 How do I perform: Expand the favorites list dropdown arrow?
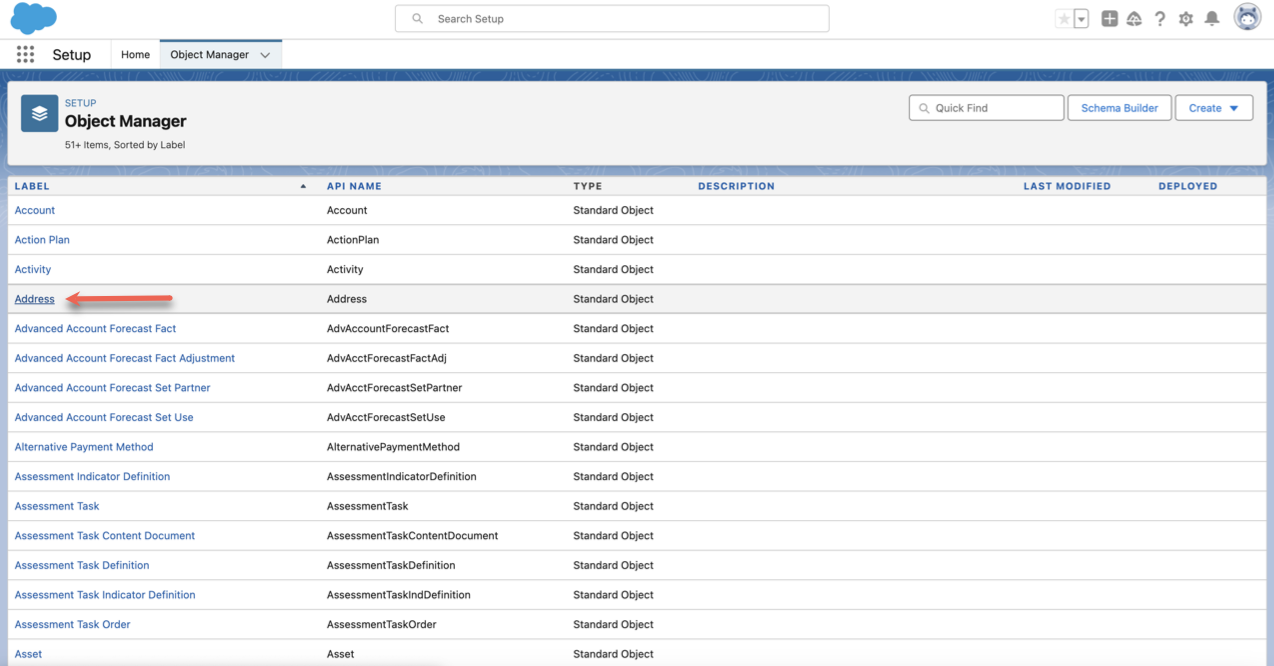(1081, 19)
